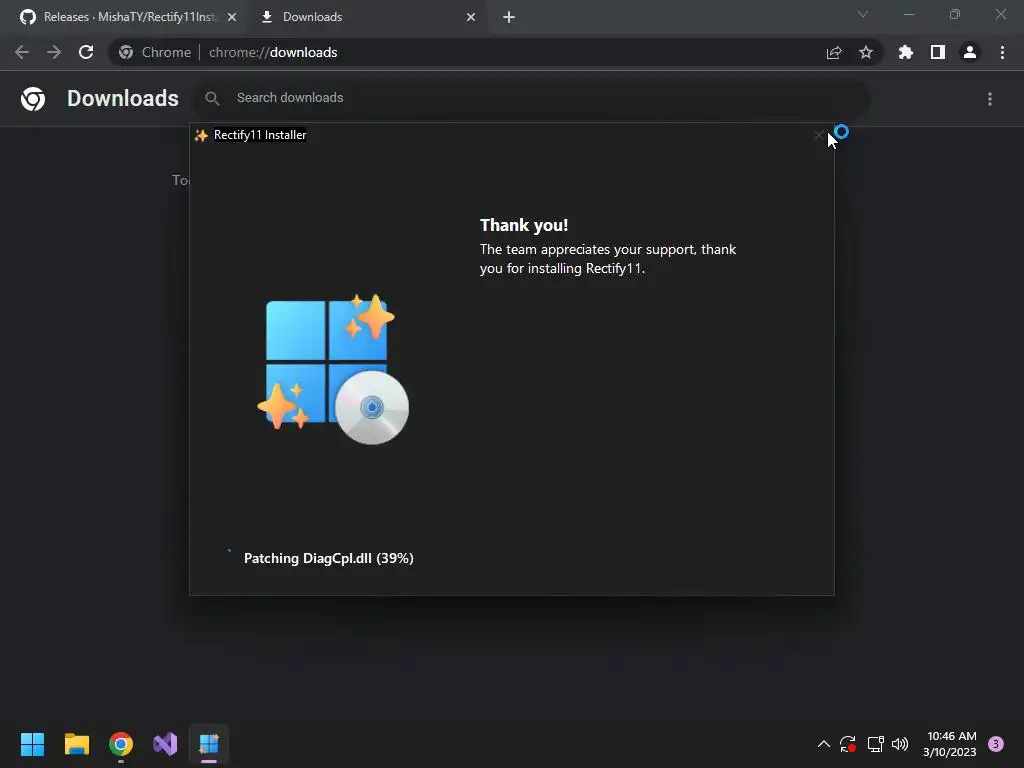
Task: Go back to previous page
Action: coord(22,52)
